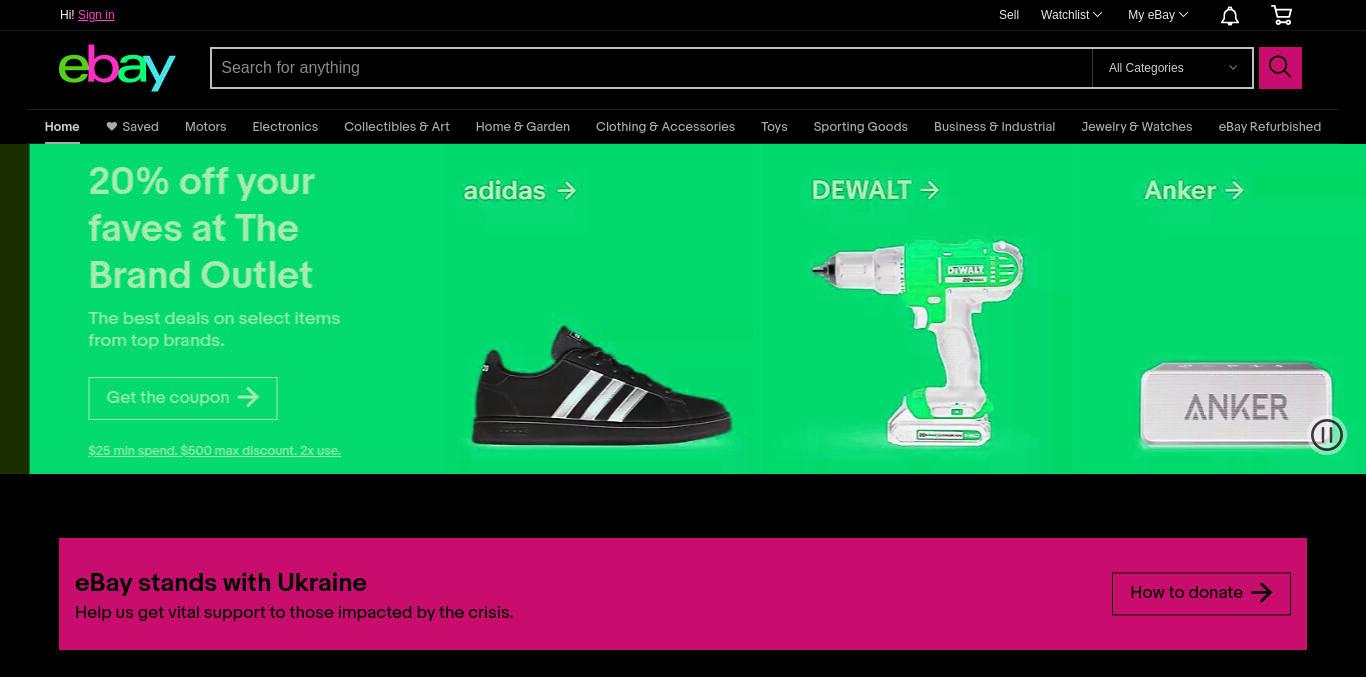
Task: Pause the banner carousel
Action: click(1327, 435)
